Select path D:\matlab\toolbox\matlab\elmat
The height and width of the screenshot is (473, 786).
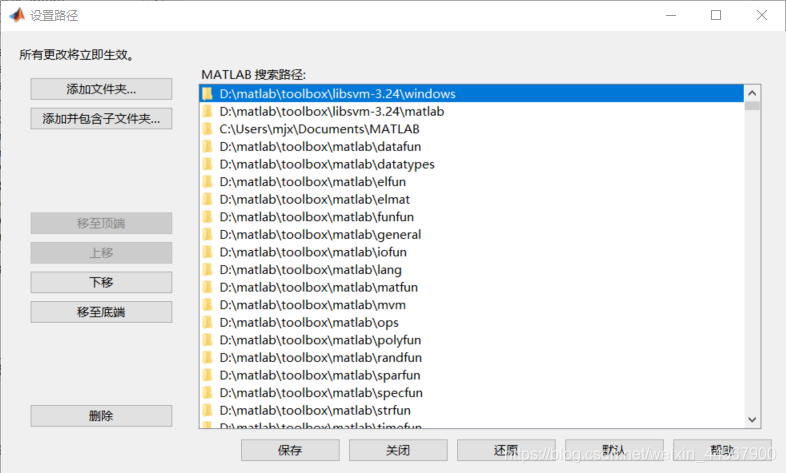point(472,199)
